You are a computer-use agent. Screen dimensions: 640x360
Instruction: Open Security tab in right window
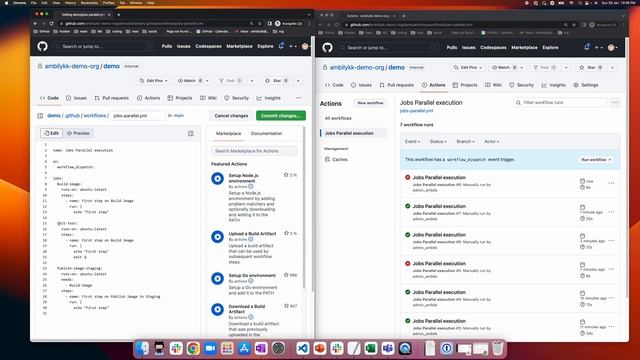click(x=521, y=85)
